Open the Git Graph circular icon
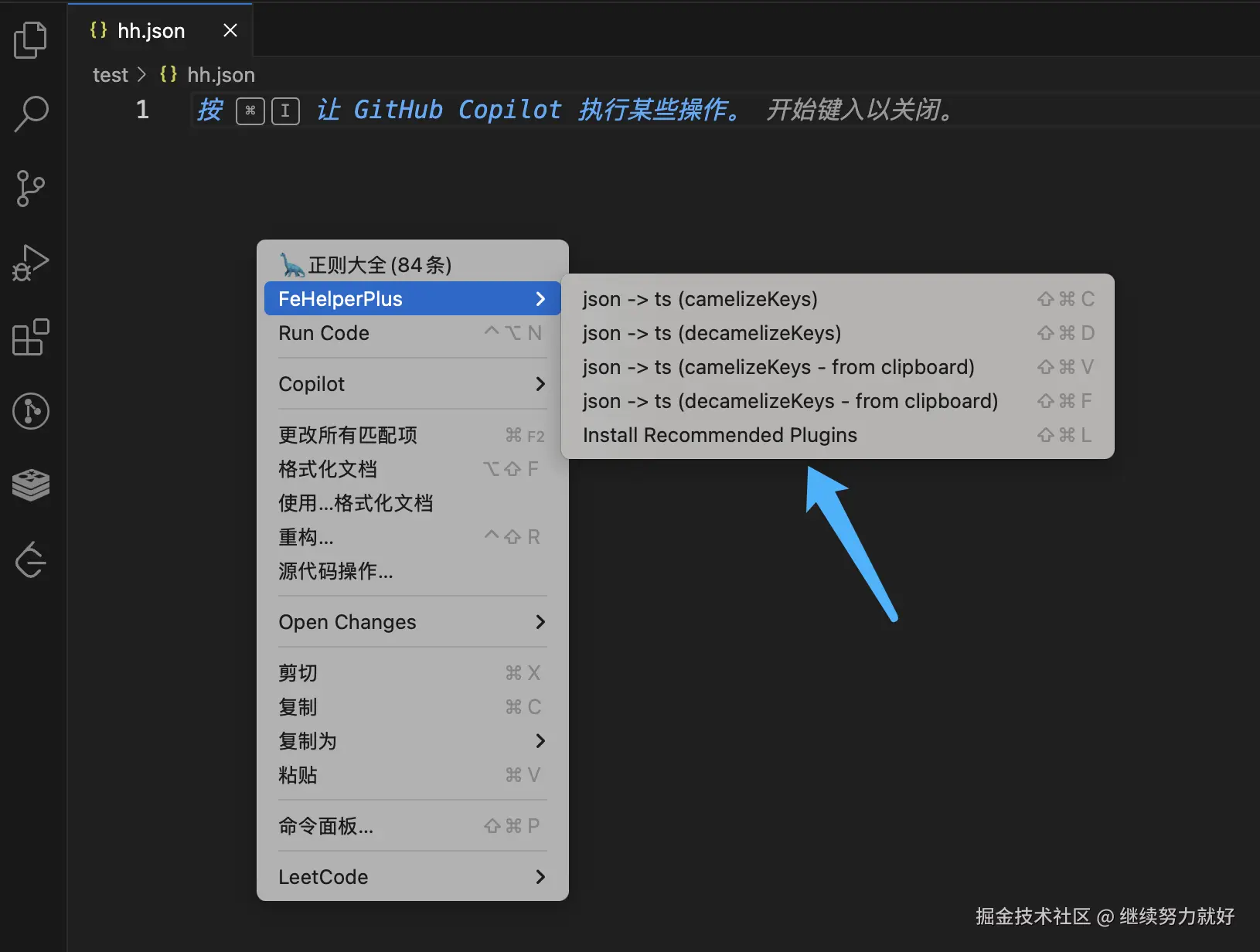This screenshot has width=1260, height=952. (31, 411)
